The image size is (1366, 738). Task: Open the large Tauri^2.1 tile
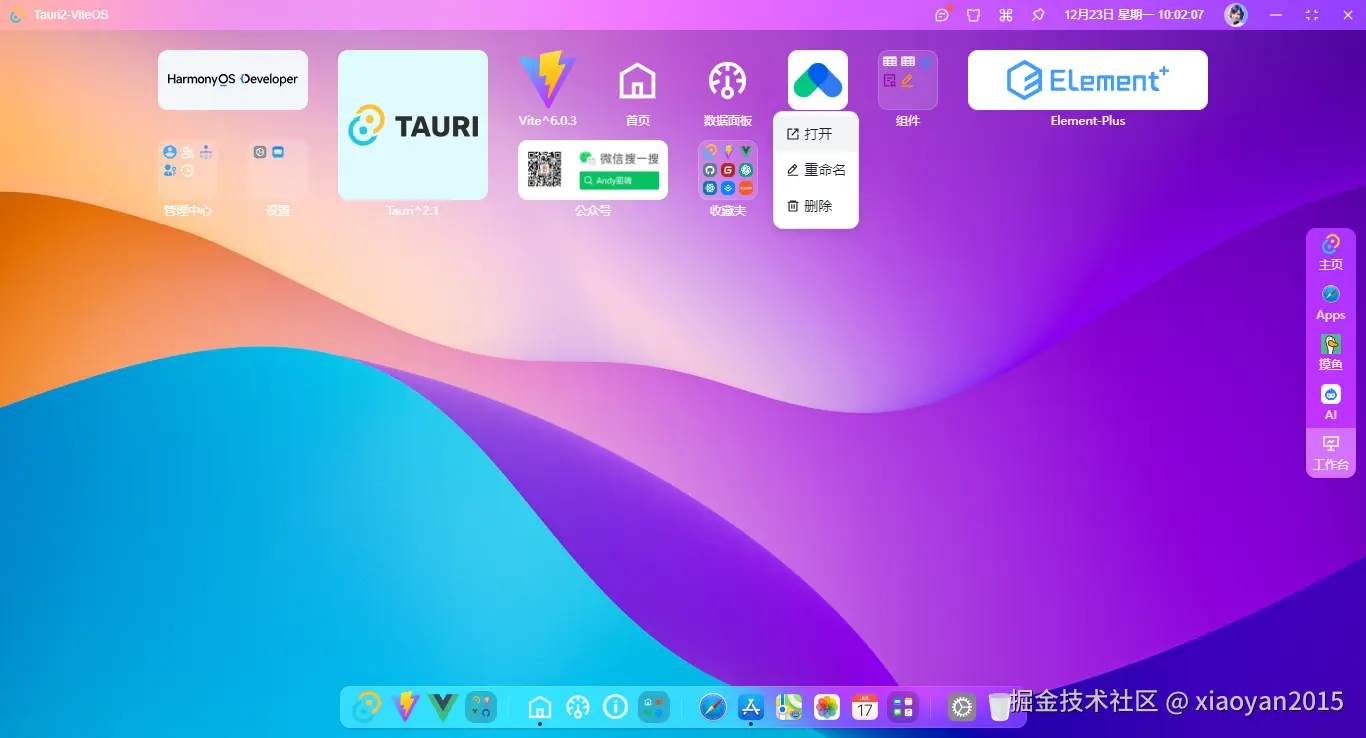pyautogui.click(x=413, y=125)
